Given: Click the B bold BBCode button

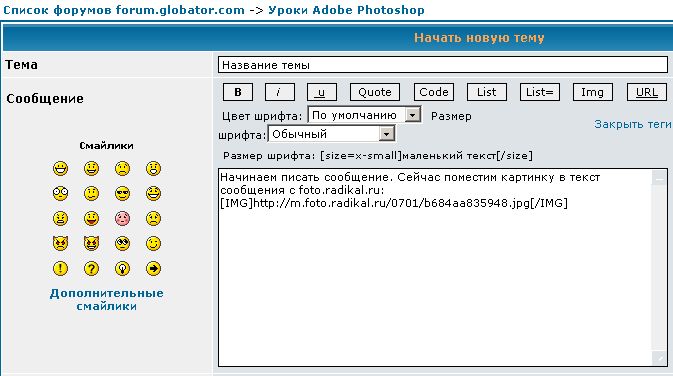Looking at the screenshot, I should [x=238, y=92].
